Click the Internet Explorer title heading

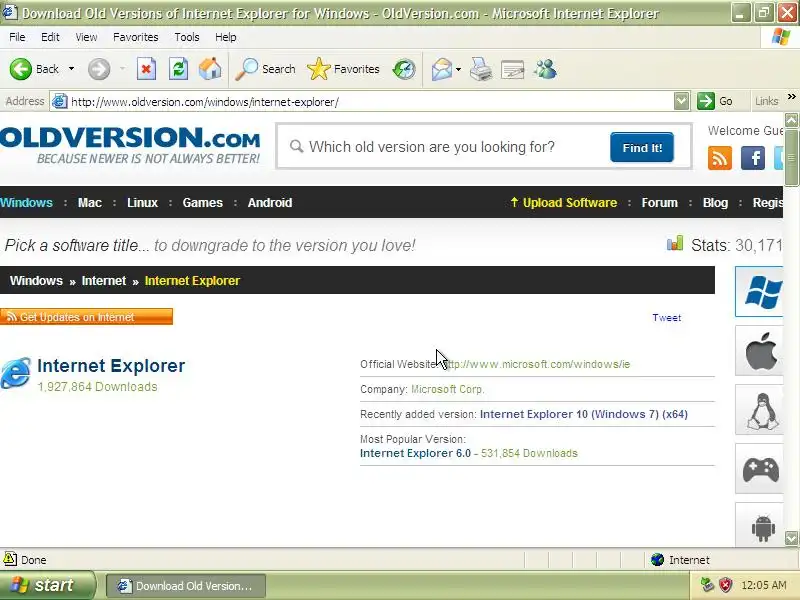[x=111, y=366]
